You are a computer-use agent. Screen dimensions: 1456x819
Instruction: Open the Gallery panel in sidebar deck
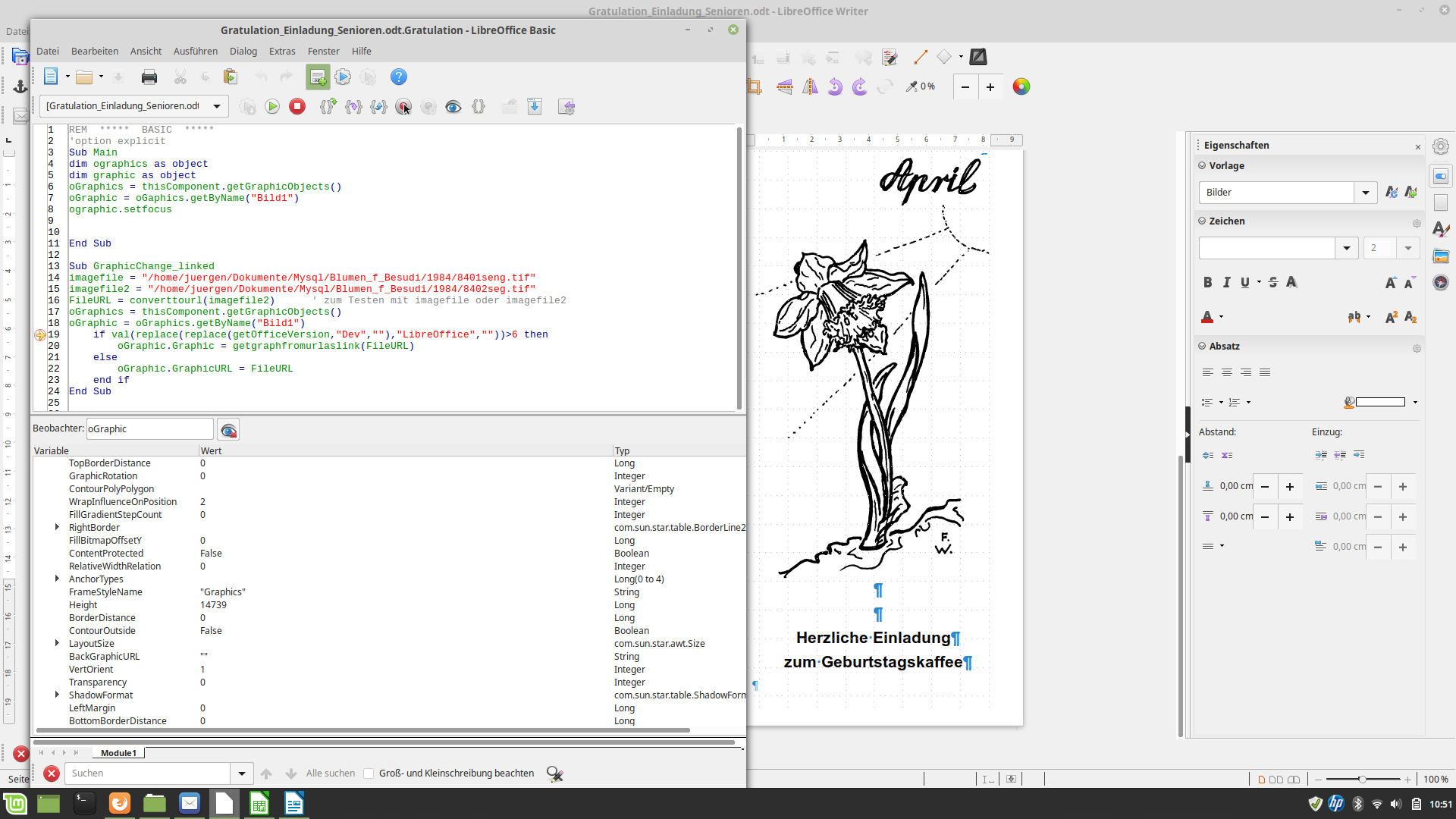pos(1441,256)
